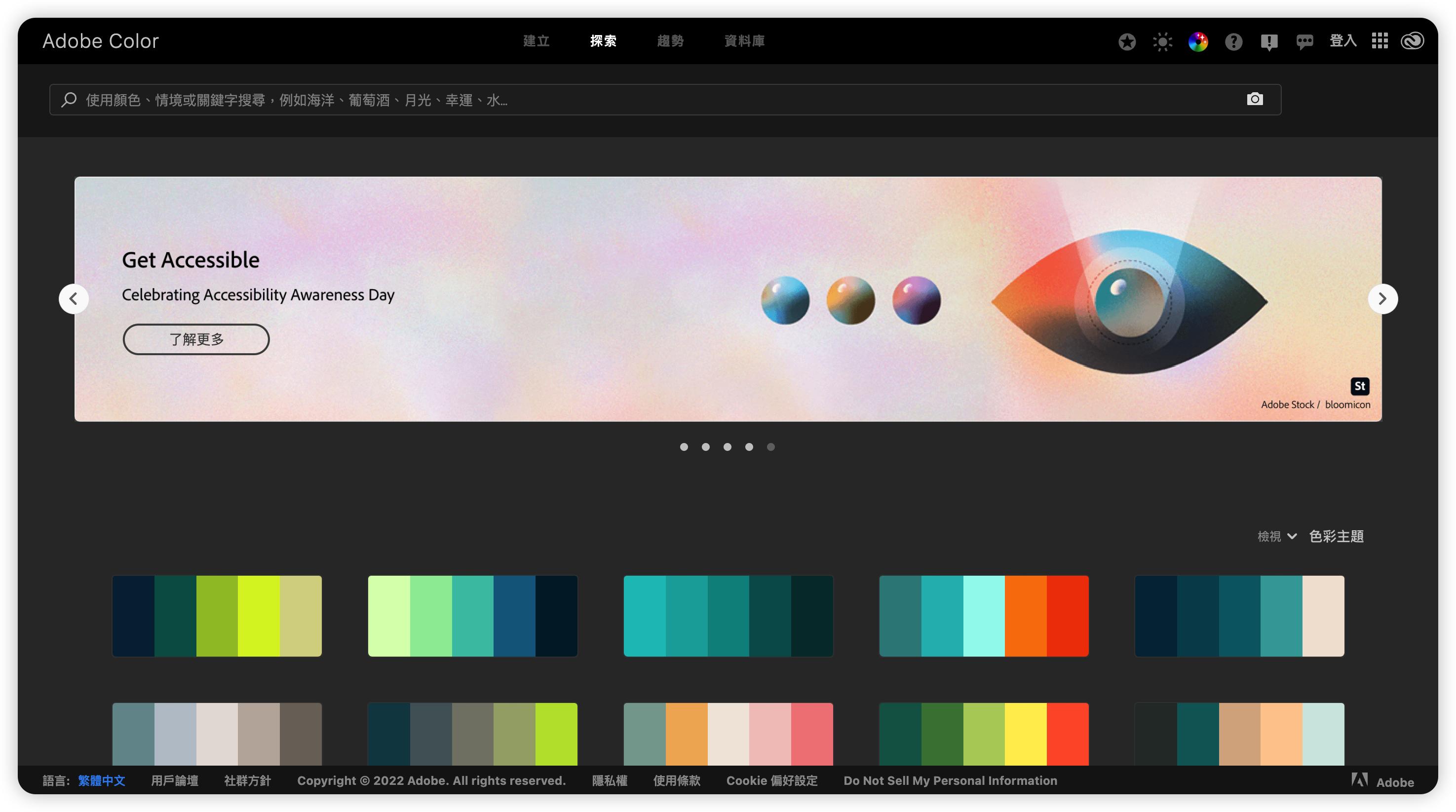Open the app grid launcher icon
Image resolution: width=1456 pixels, height=812 pixels.
[1379, 40]
